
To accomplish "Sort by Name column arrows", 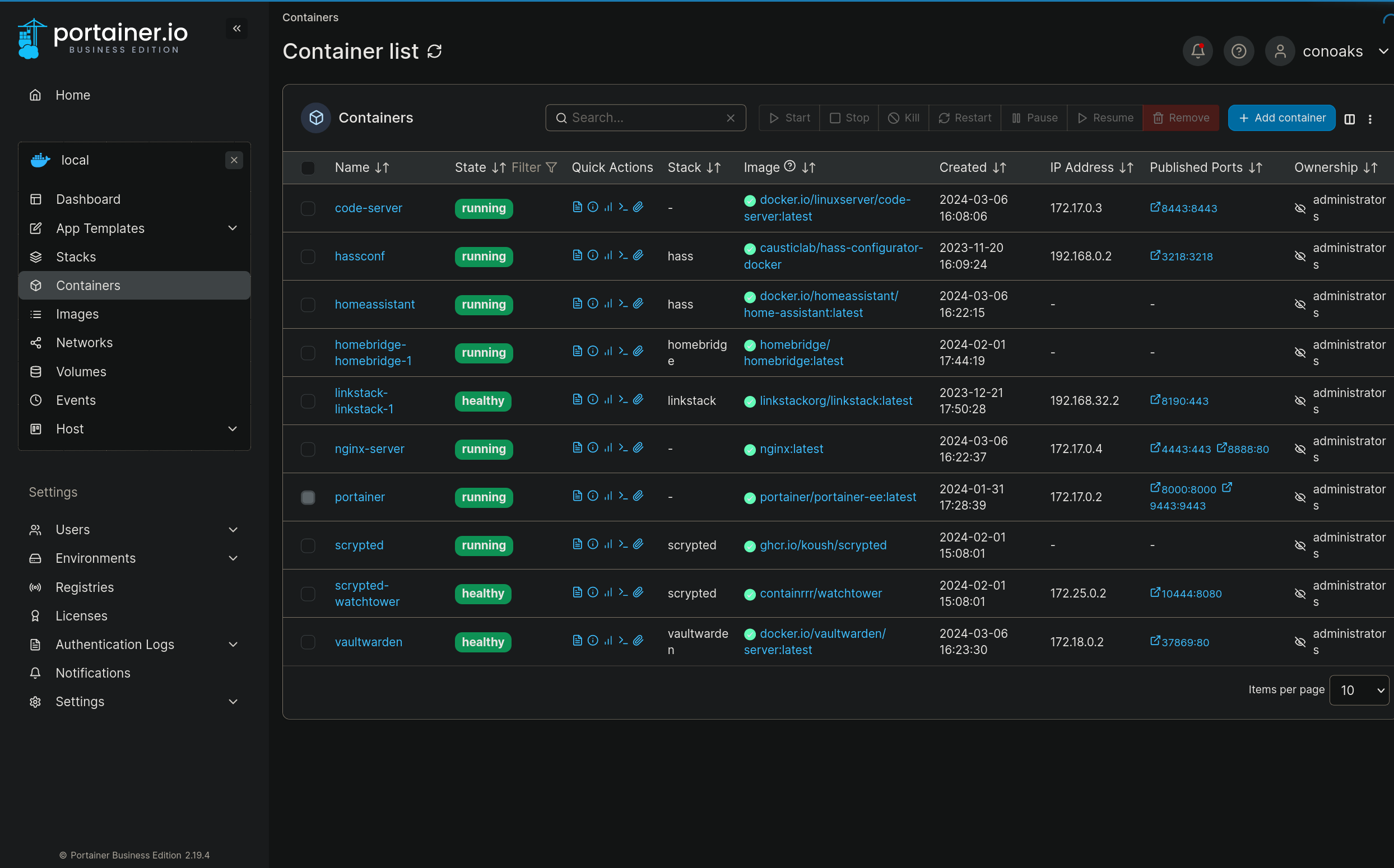I will tap(382, 167).
